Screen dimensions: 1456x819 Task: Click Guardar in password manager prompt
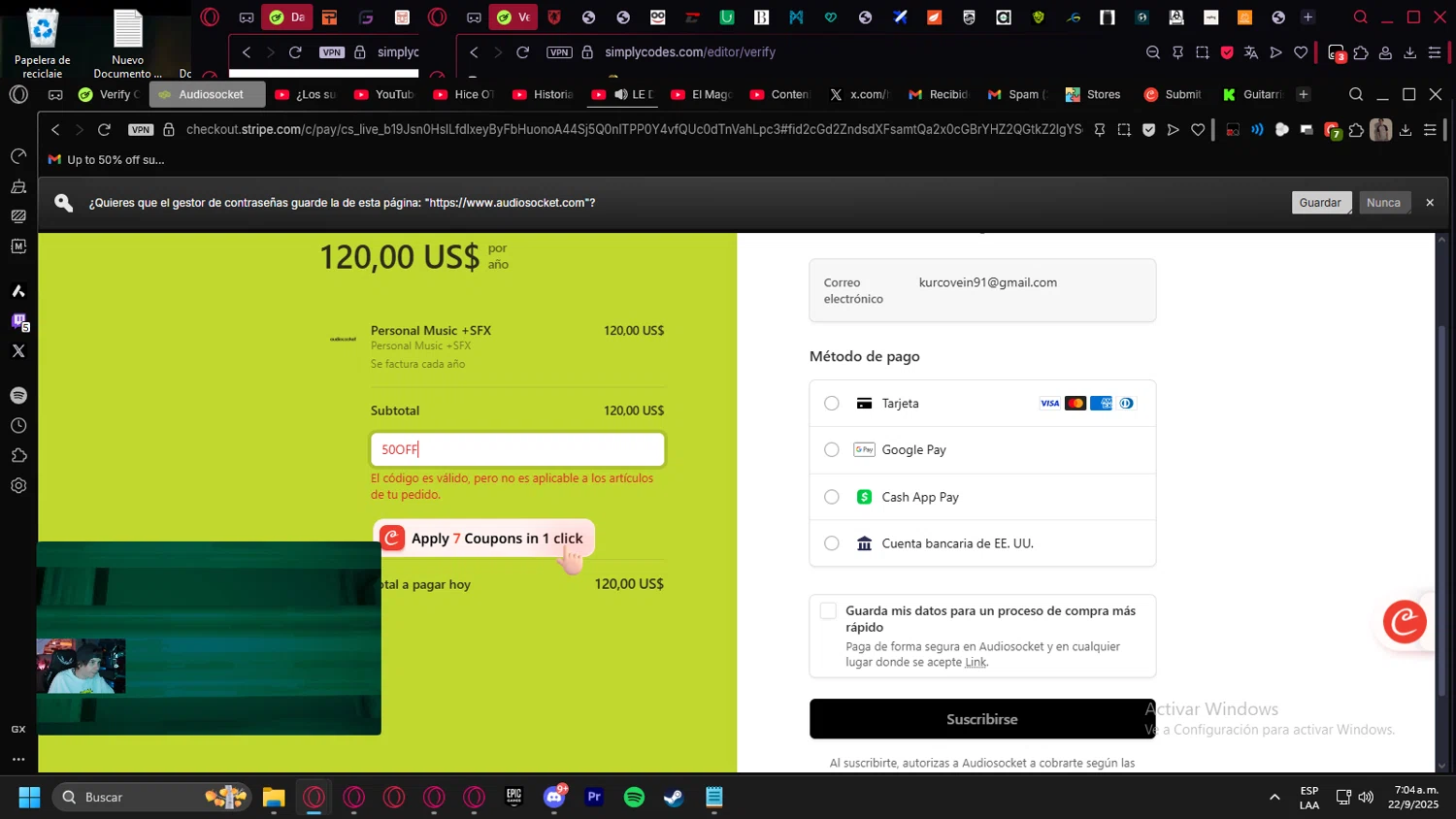[1320, 203]
